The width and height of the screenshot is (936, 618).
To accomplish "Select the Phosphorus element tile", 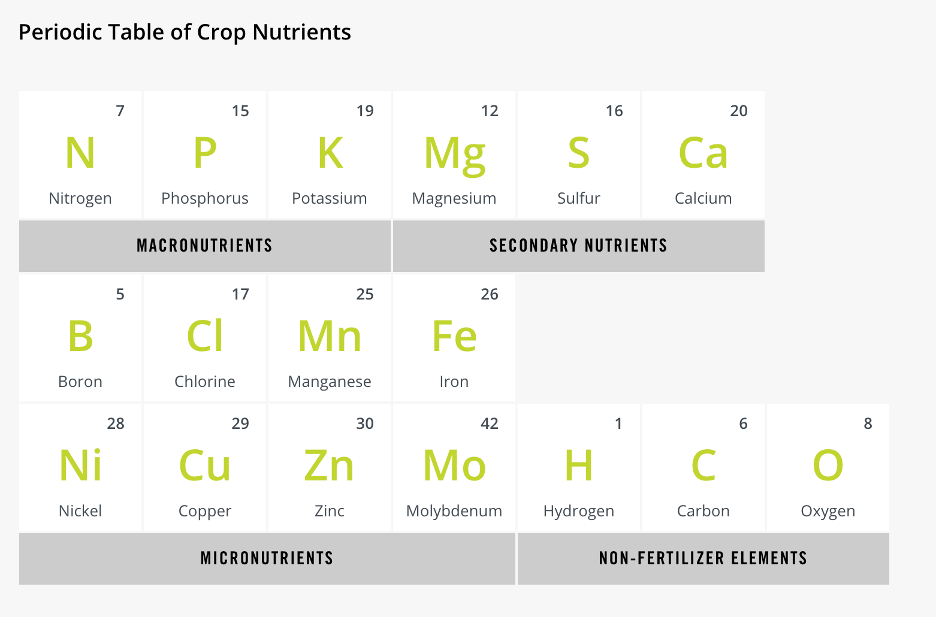I will click(x=205, y=155).
